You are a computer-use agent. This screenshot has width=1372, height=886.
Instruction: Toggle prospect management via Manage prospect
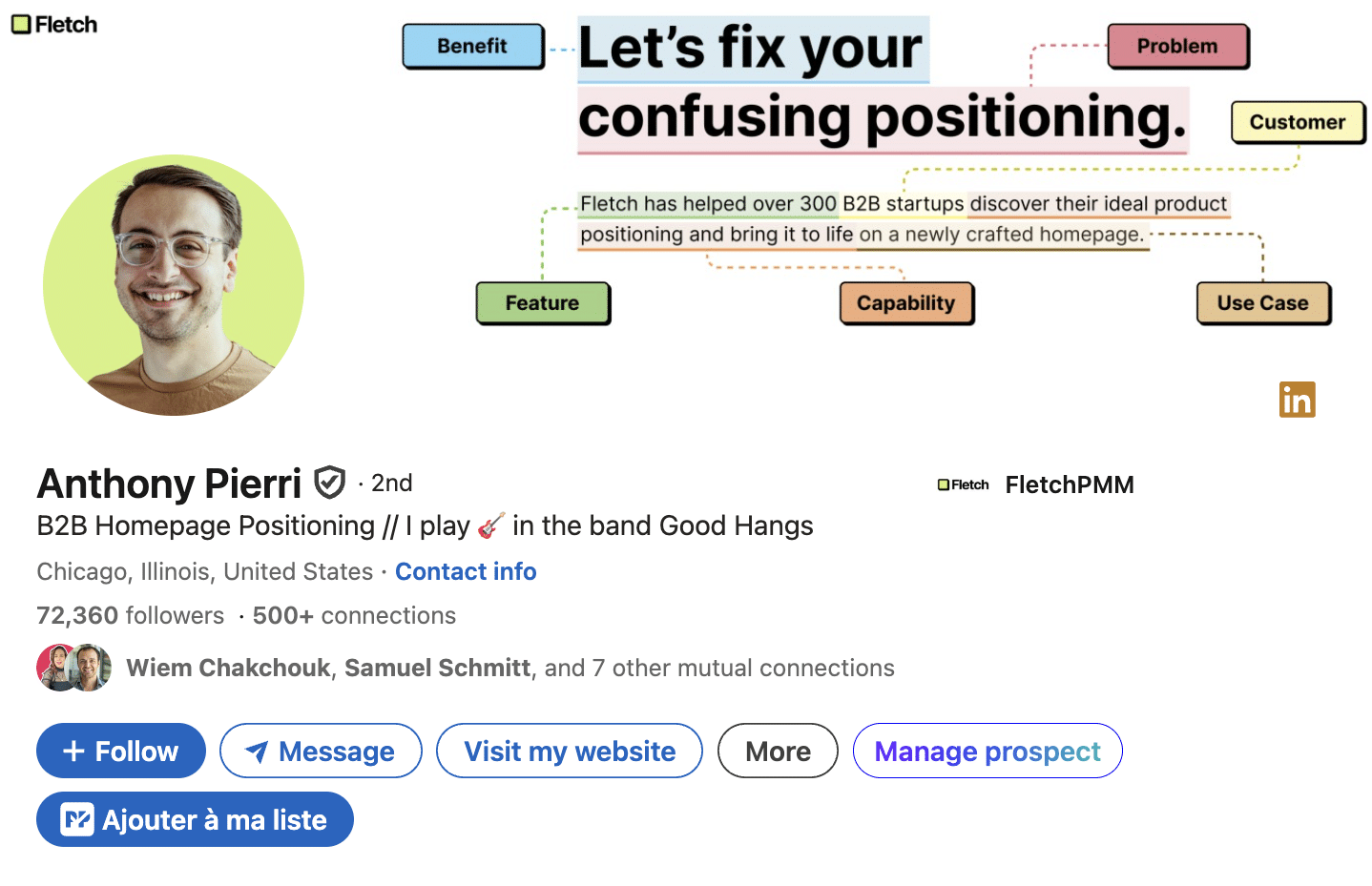(x=987, y=751)
